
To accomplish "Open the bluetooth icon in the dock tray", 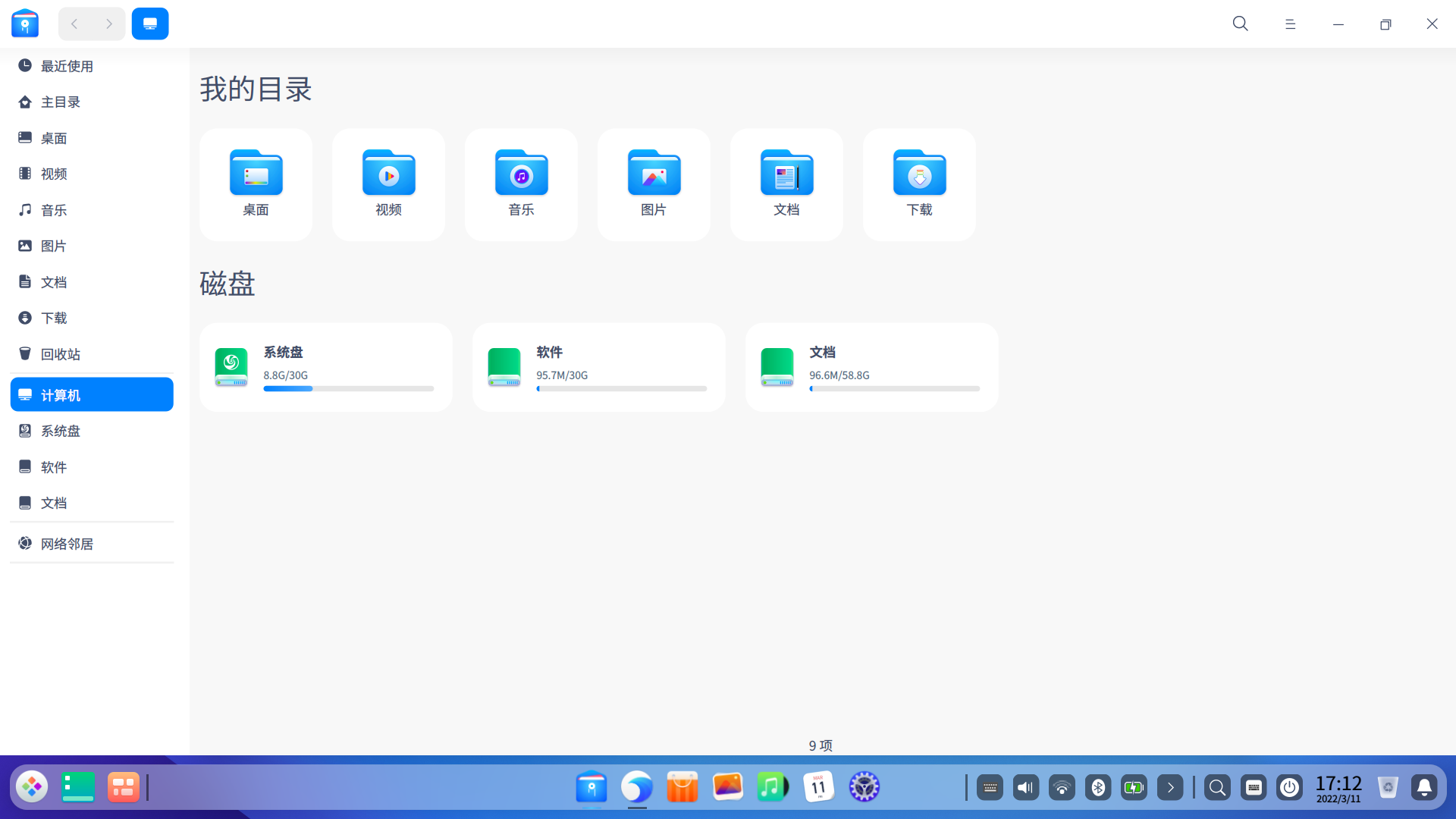I will point(1097,788).
